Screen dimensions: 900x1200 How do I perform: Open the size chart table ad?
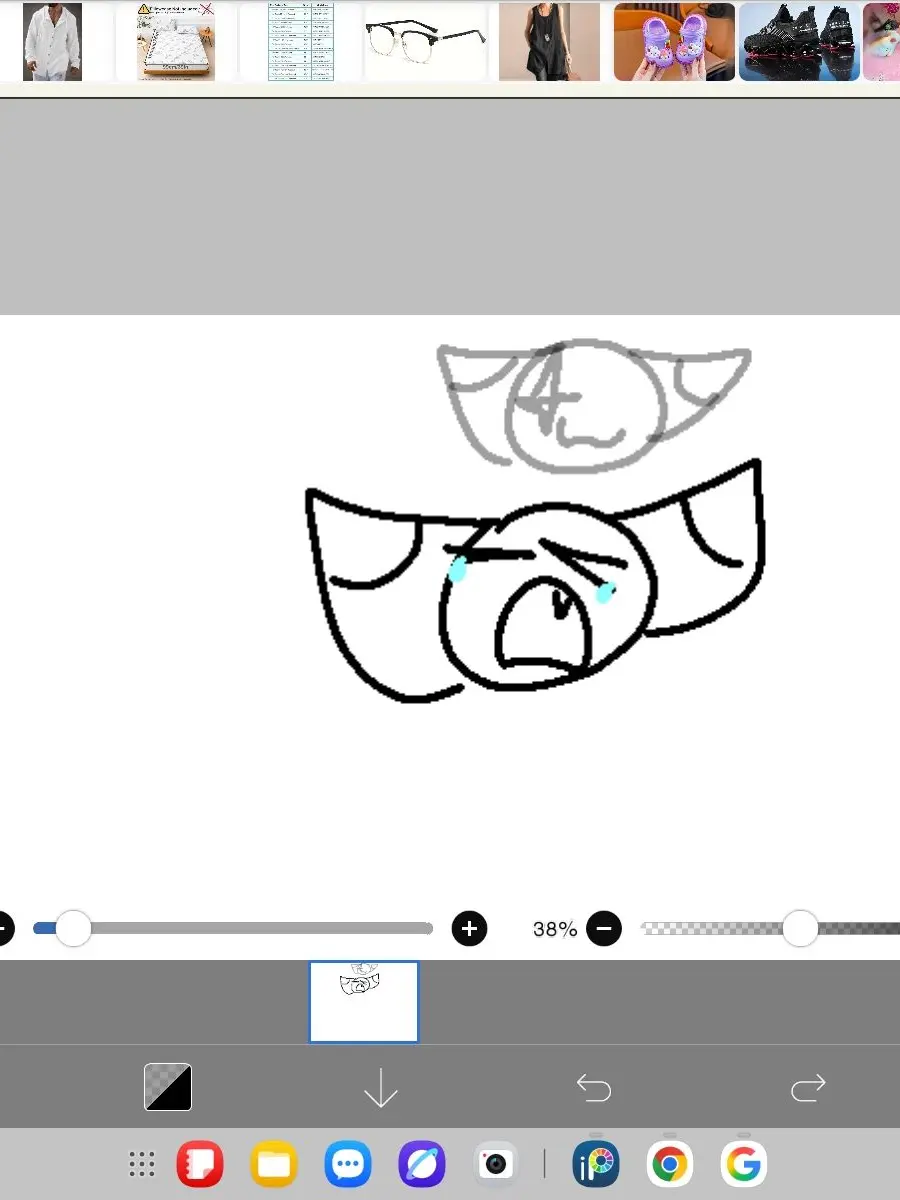pos(301,42)
